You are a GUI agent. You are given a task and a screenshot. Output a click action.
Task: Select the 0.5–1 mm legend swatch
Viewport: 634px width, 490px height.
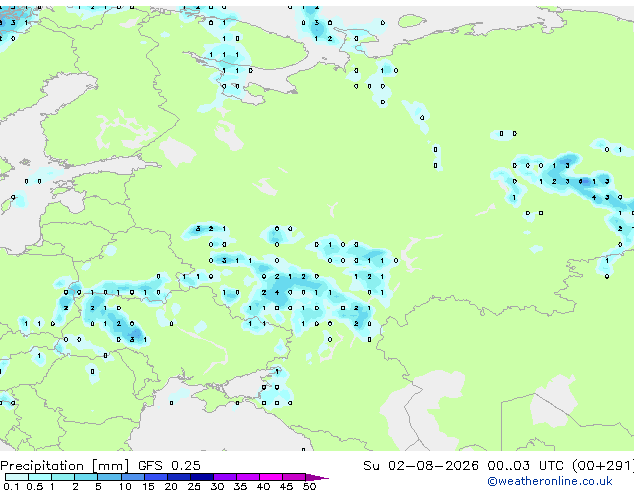point(40,477)
